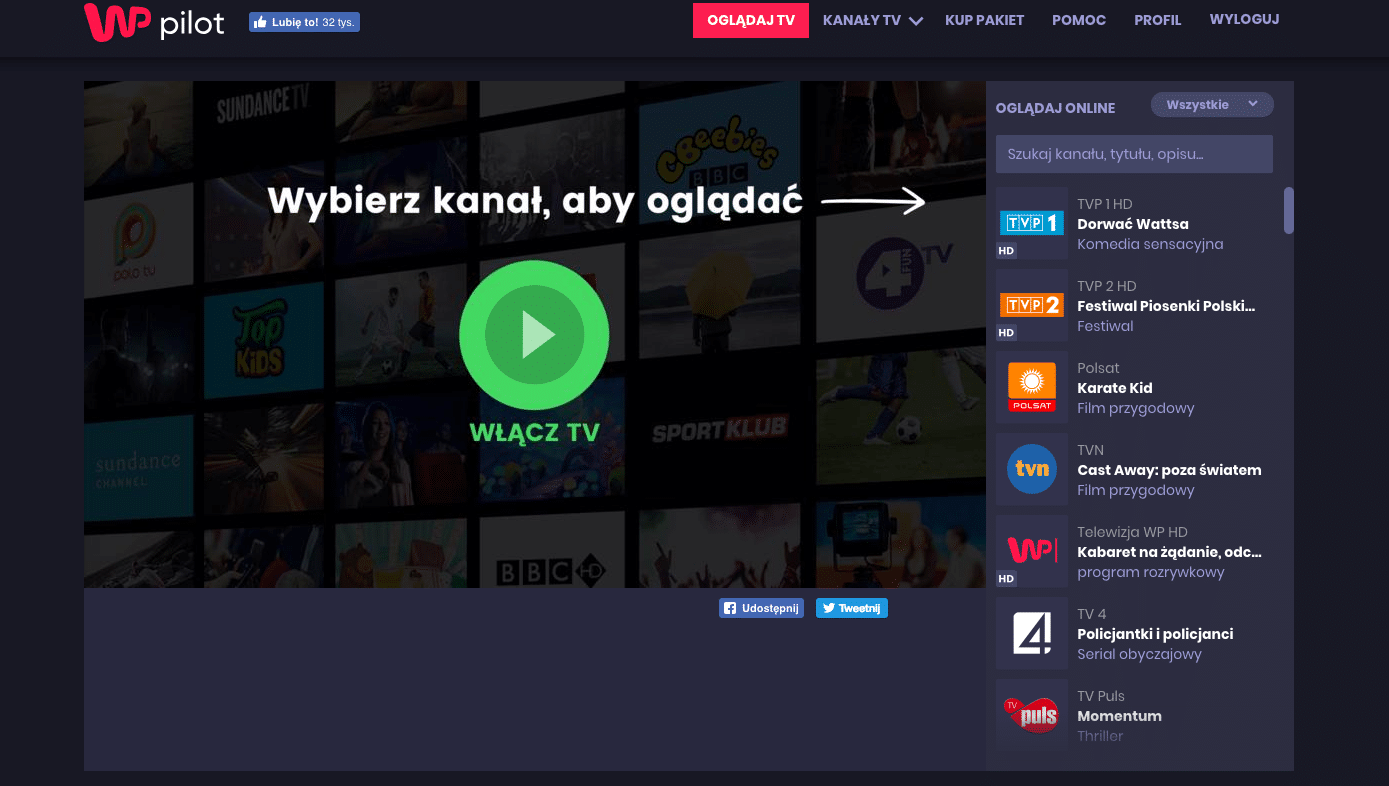Tweet using the Tweetnij button
Image resolution: width=1389 pixels, height=786 pixels.
tap(852, 608)
